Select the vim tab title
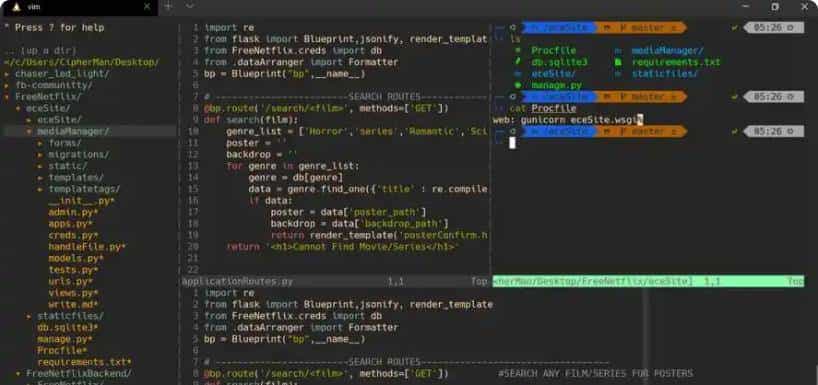 (34, 7)
